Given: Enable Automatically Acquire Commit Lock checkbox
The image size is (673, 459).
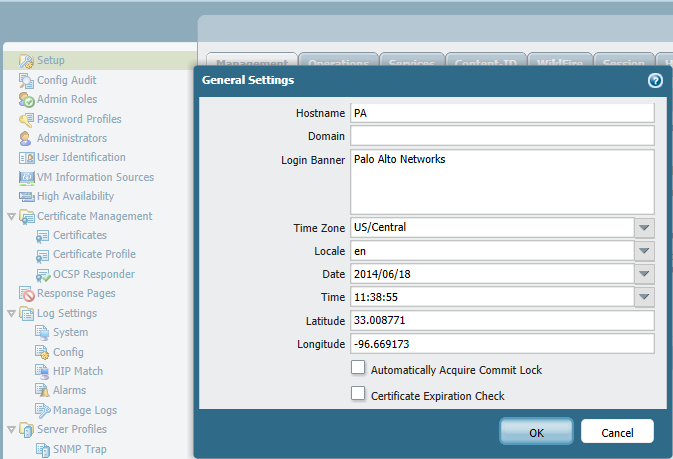Looking at the screenshot, I should [x=358, y=369].
